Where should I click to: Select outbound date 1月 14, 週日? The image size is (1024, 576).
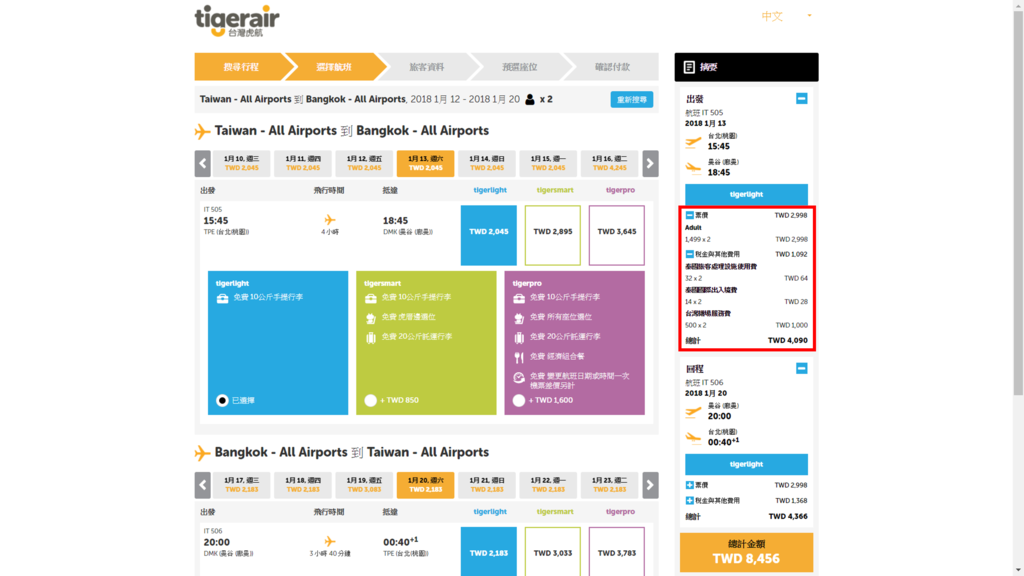click(487, 163)
